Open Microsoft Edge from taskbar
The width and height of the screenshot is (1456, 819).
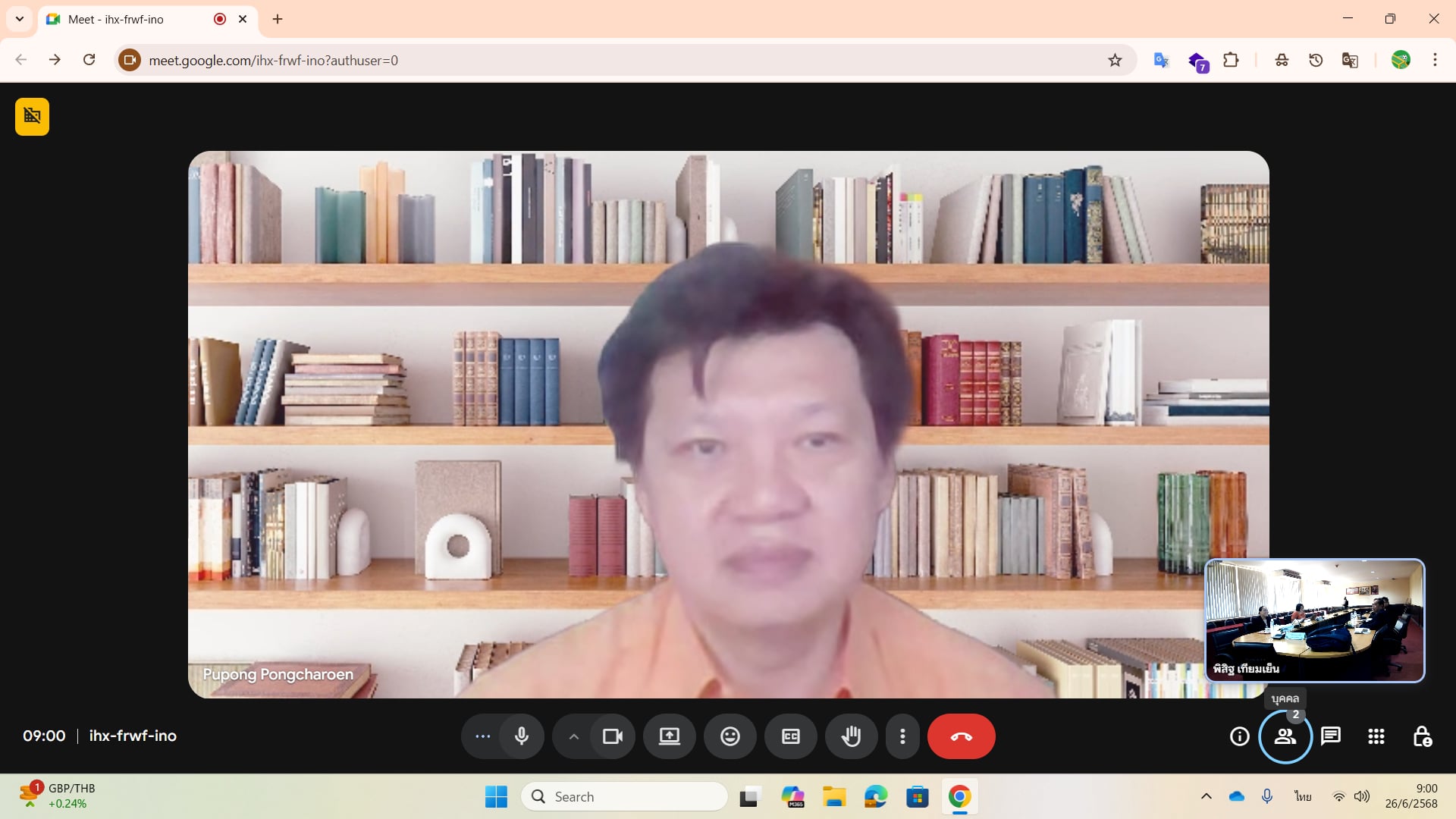(876, 796)
